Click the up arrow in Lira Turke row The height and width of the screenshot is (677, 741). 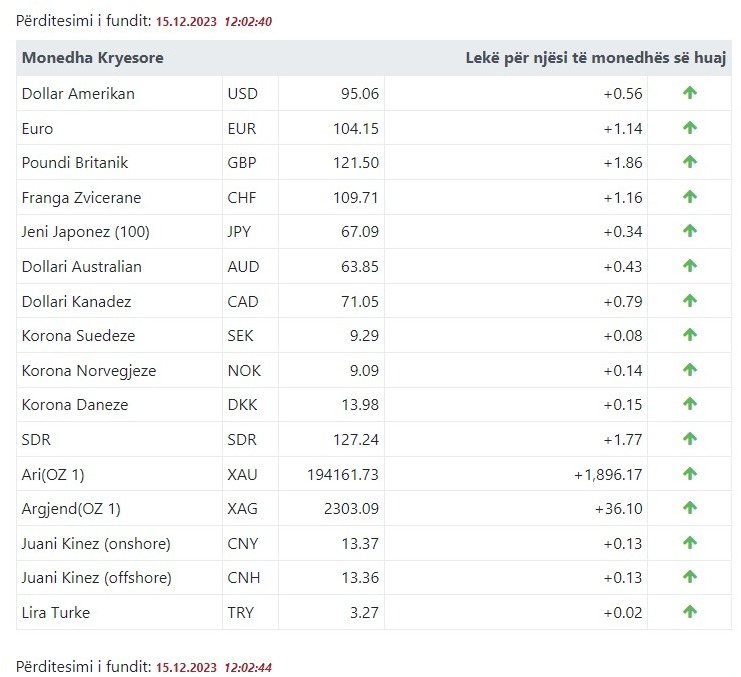[x=689, y=612]
